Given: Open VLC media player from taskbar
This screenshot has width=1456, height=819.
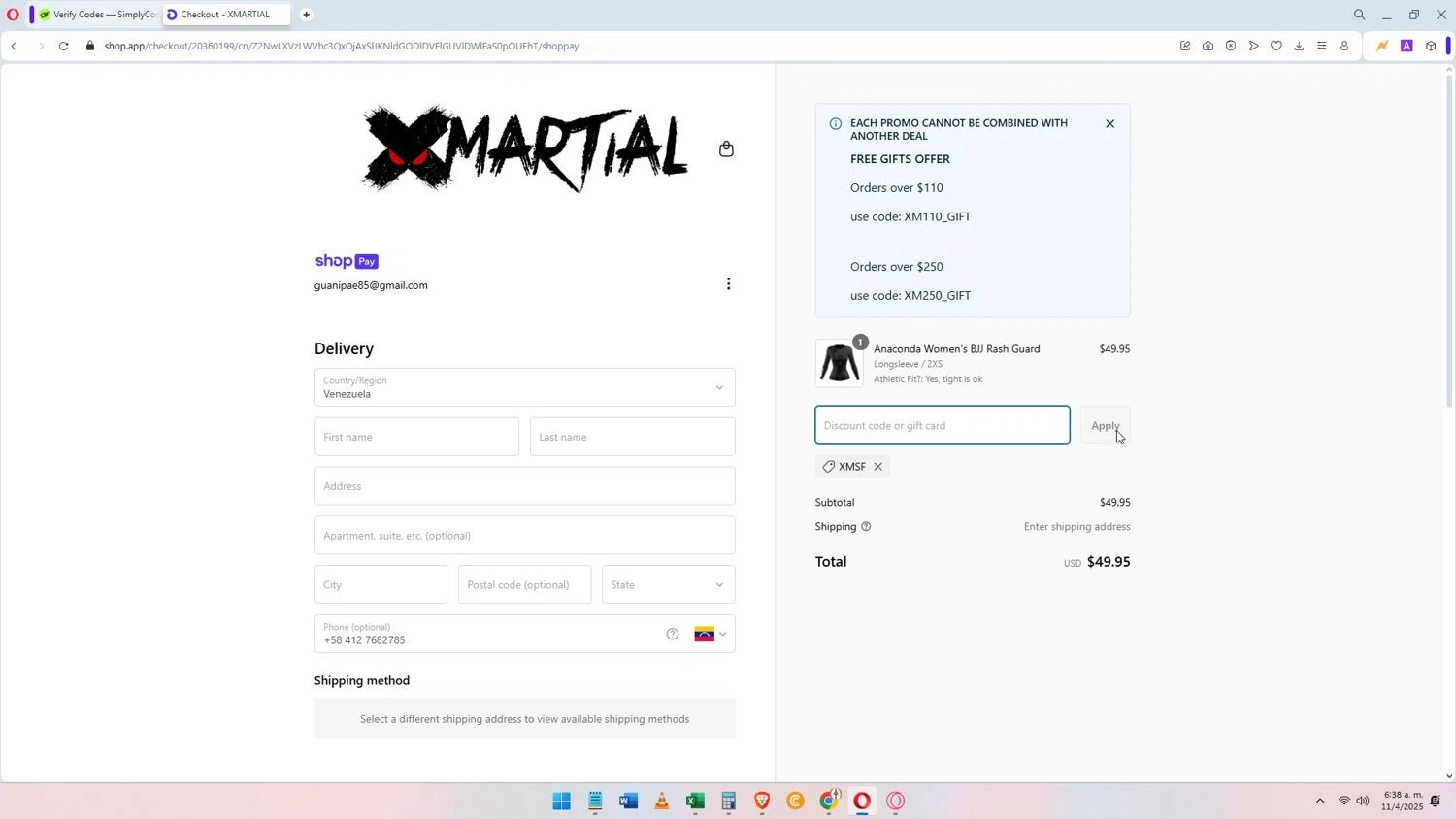Looking at the screenshot, I should tap(662, 801).
